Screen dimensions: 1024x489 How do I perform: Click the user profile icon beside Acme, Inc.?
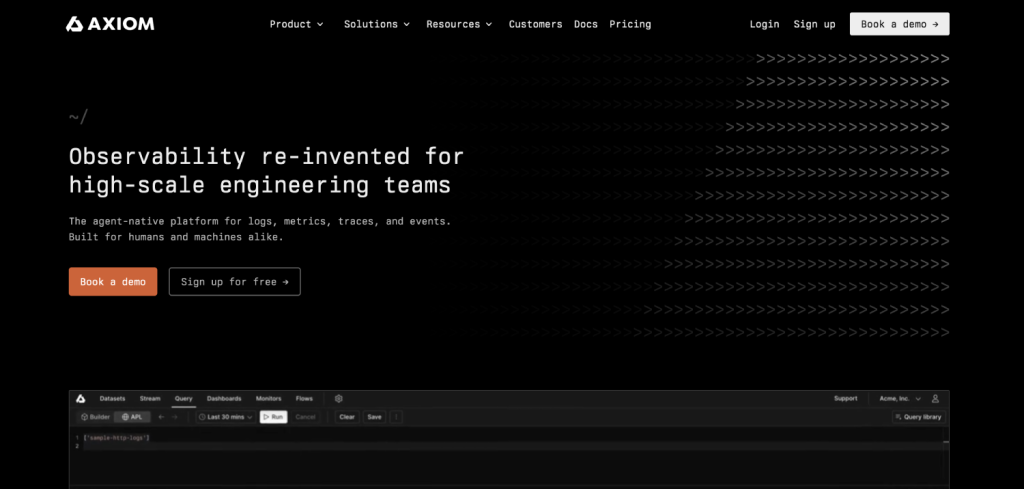(x=935, y=398)
